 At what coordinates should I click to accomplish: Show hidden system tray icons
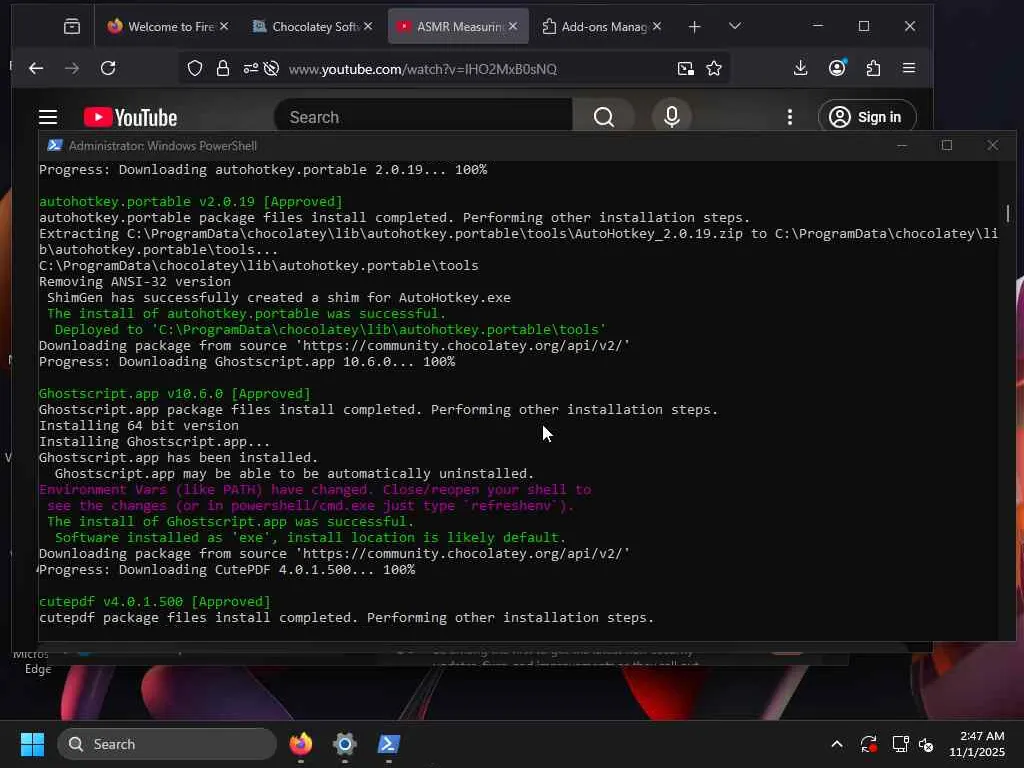(837, 744)
